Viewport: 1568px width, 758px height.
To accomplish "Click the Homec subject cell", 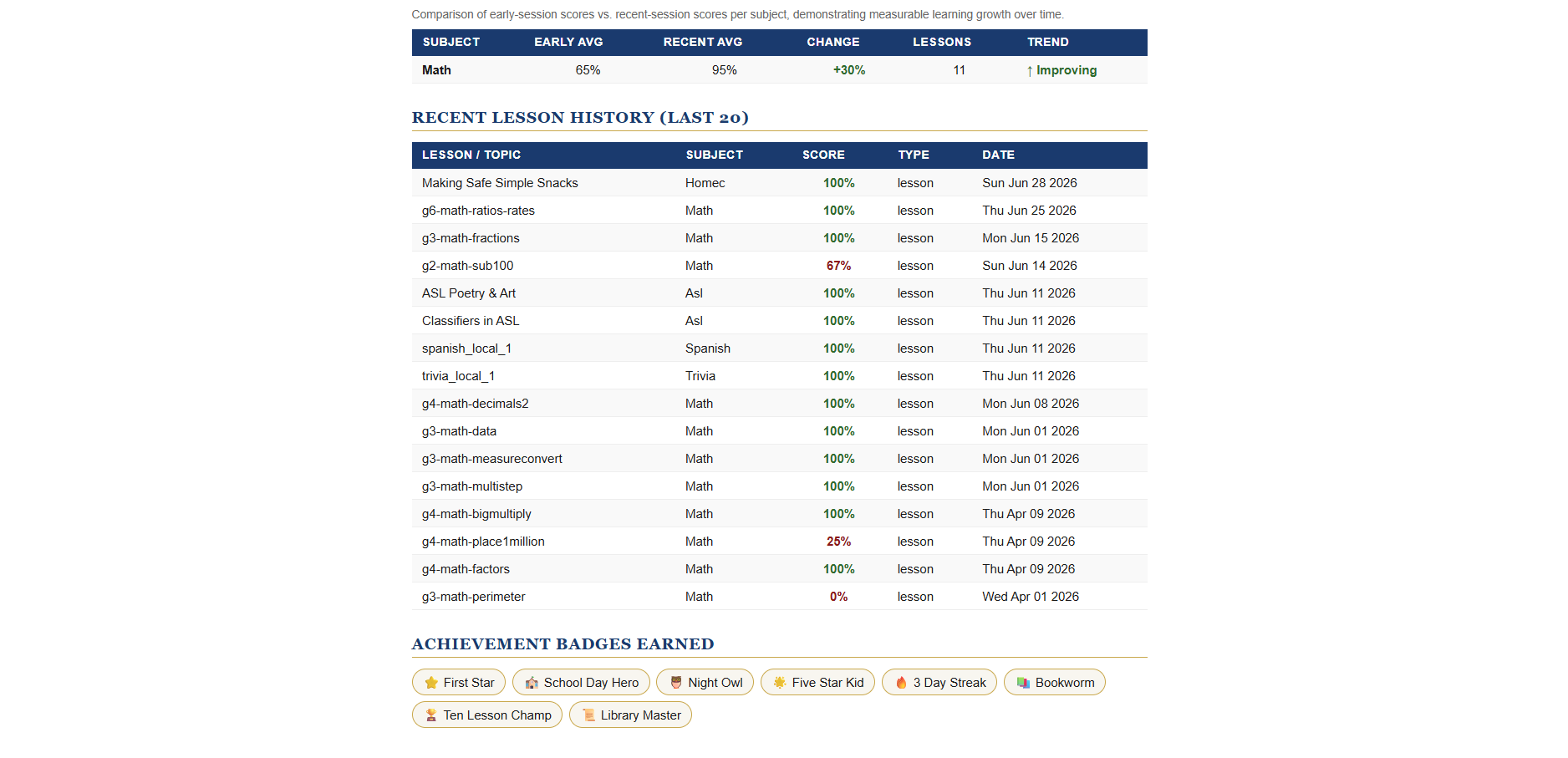I will pyautogui.click(x=705, y=183).
